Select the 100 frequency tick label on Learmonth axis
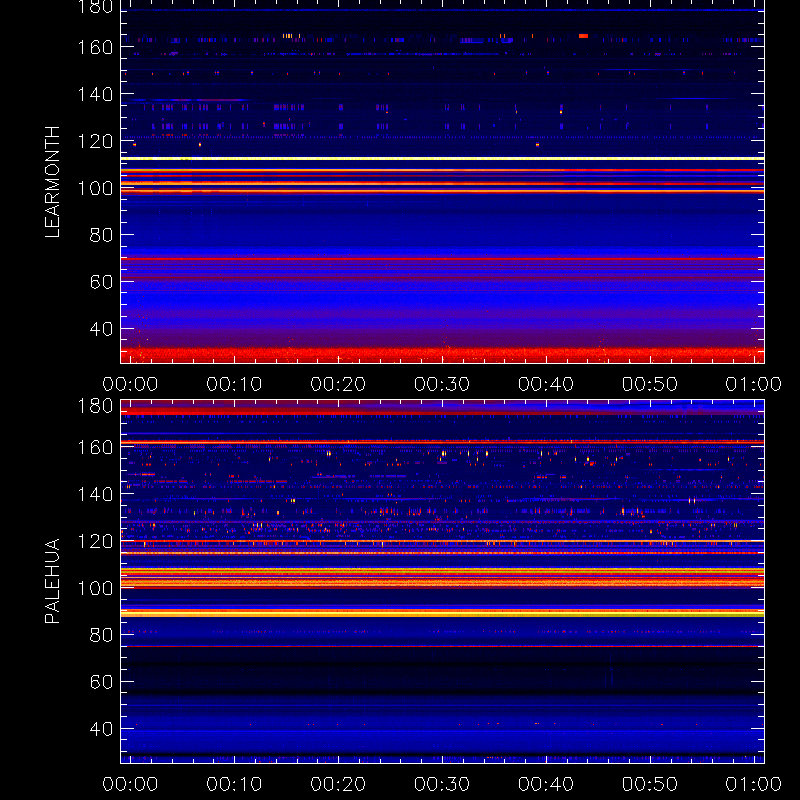 pyautogui.click(x=95, y=188)
